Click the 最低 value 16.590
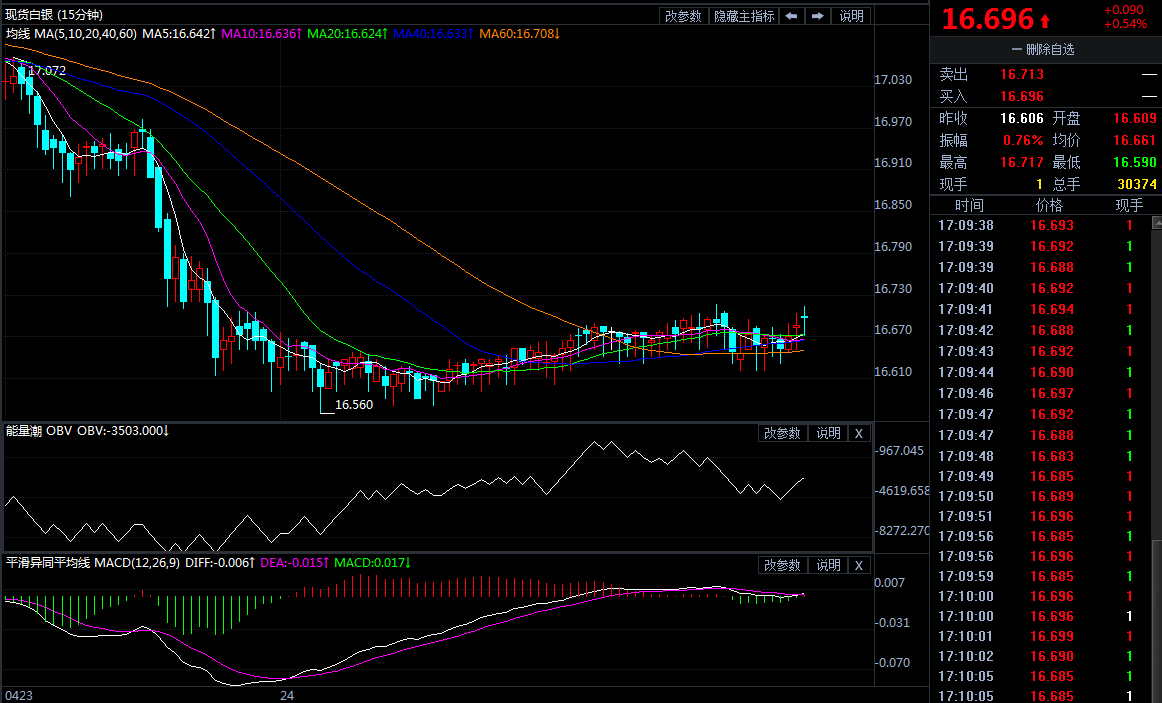 [x=1135, y=162]
